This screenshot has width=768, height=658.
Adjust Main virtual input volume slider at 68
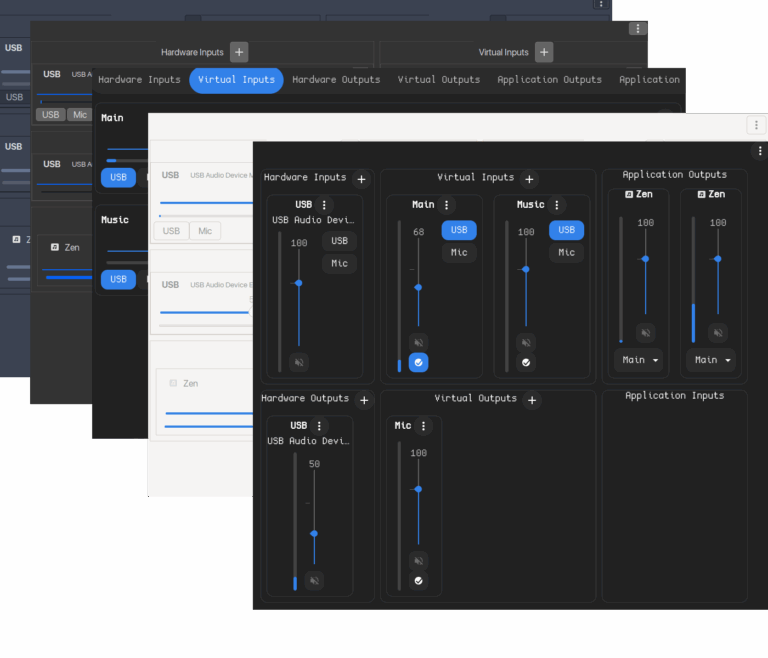(x=418, y=288)
